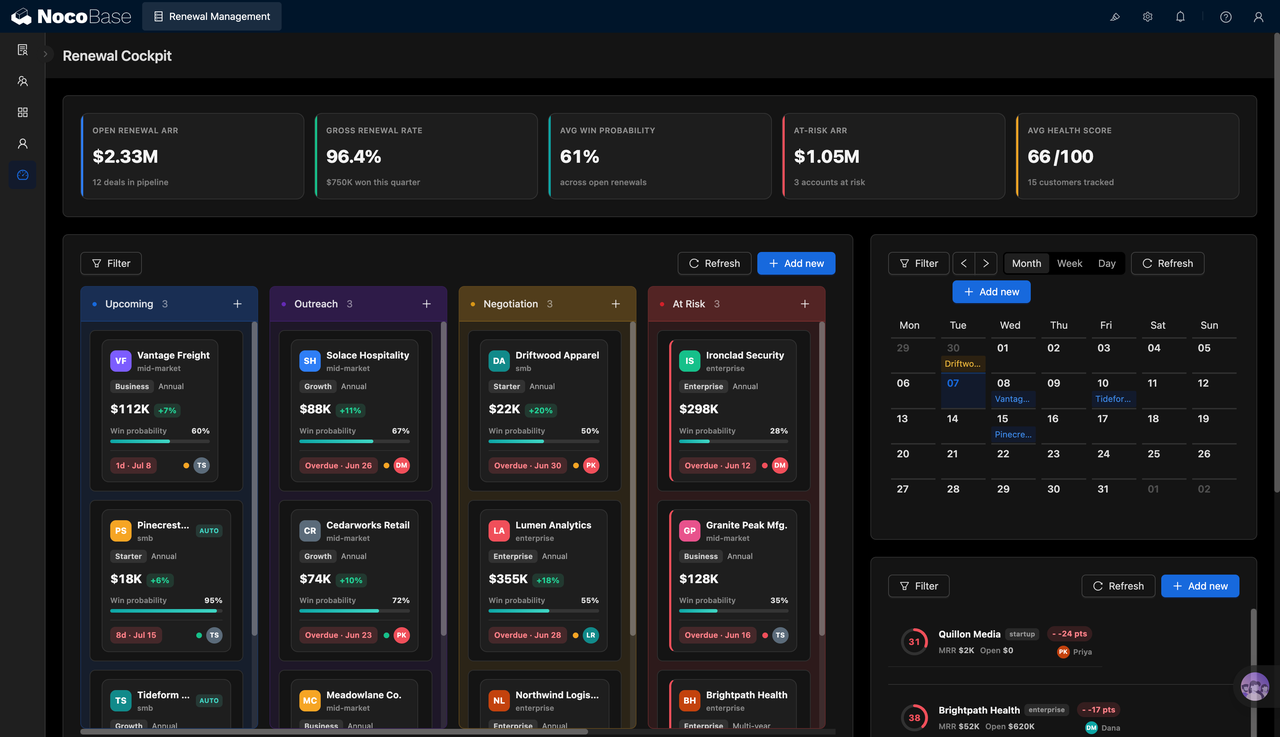The height and width of the screenshot is (737, 1280).
Task: Open the calendar Filter
Action: [919, 263]
